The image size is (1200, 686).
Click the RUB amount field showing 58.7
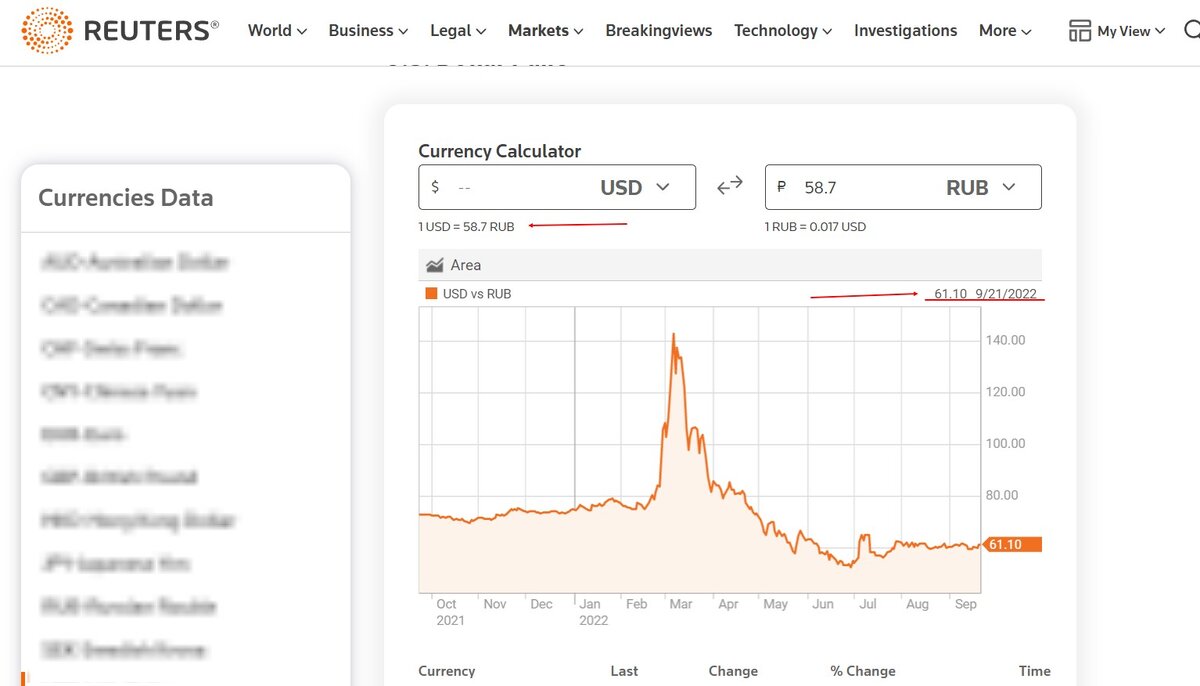(850, 187)
